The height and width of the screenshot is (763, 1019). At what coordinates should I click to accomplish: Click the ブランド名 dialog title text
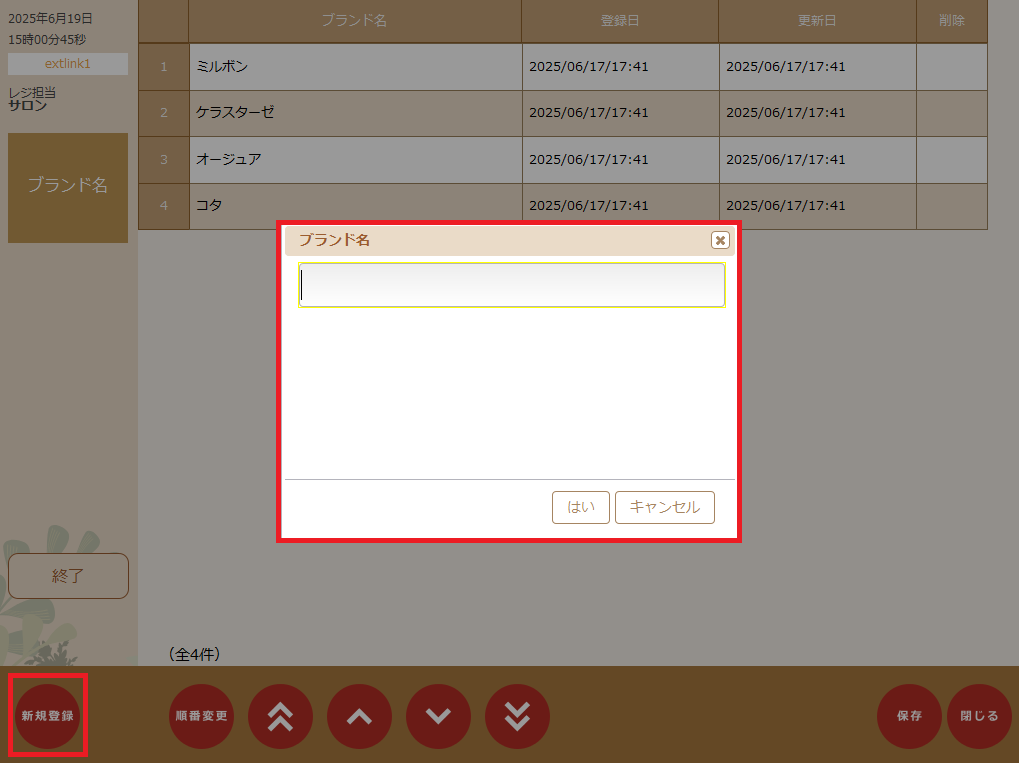334,240
